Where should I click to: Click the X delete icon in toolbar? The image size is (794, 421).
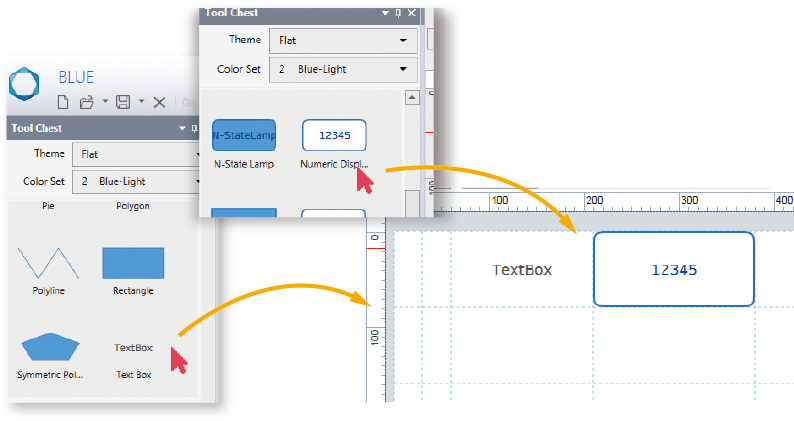(x=159, y=101)
